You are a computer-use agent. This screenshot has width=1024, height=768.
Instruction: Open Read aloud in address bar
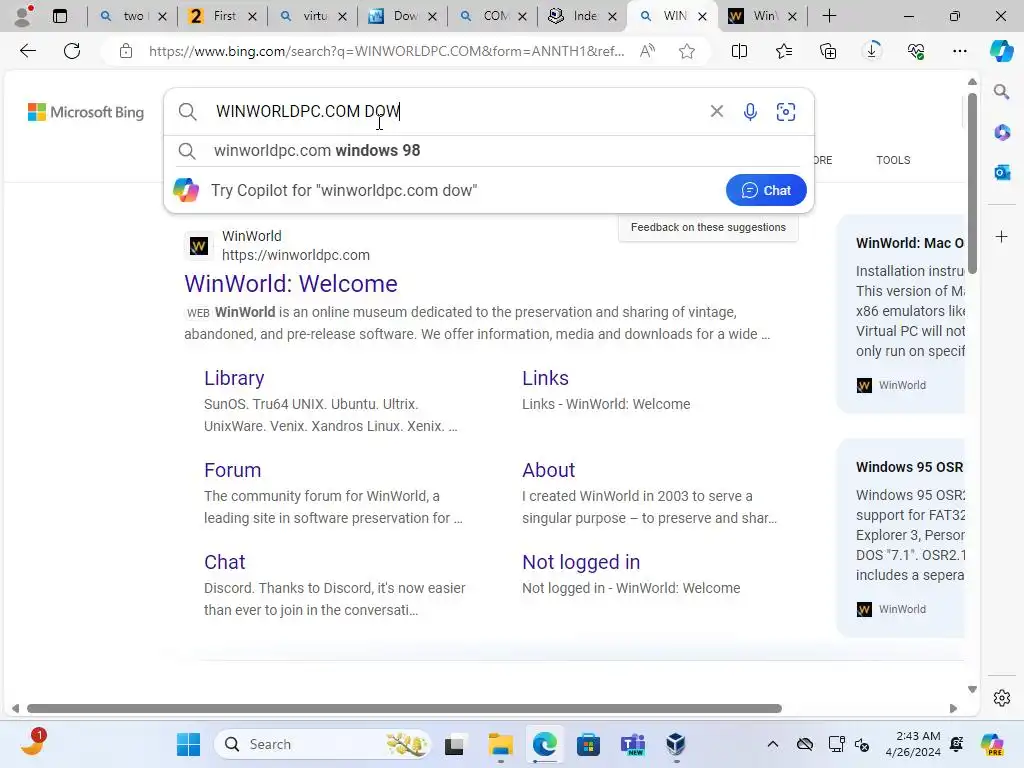point(647,51)
